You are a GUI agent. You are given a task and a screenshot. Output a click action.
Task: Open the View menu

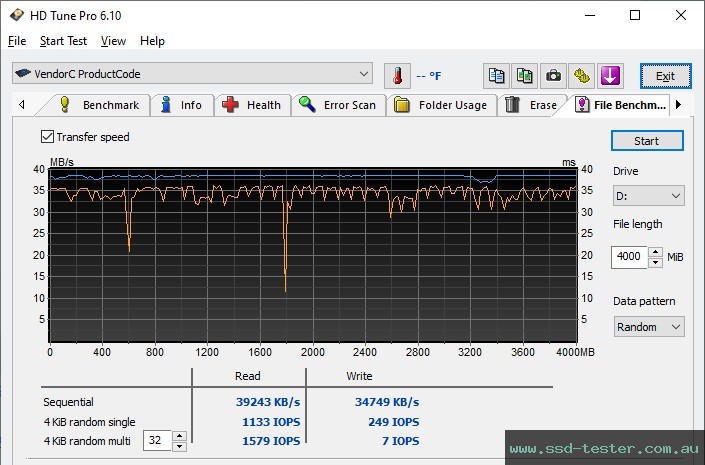pos(113,41)
